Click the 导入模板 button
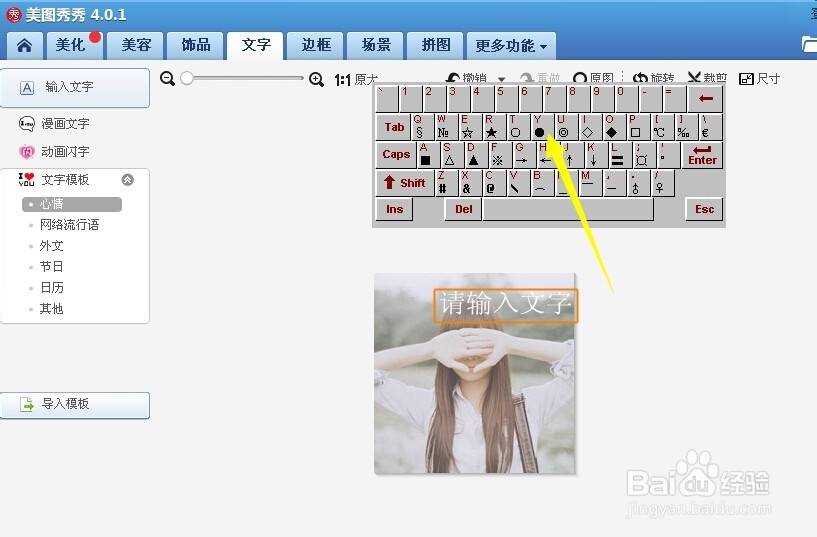Image resolution: width=817 pixels, height=537 pixels. pos(75,405)
